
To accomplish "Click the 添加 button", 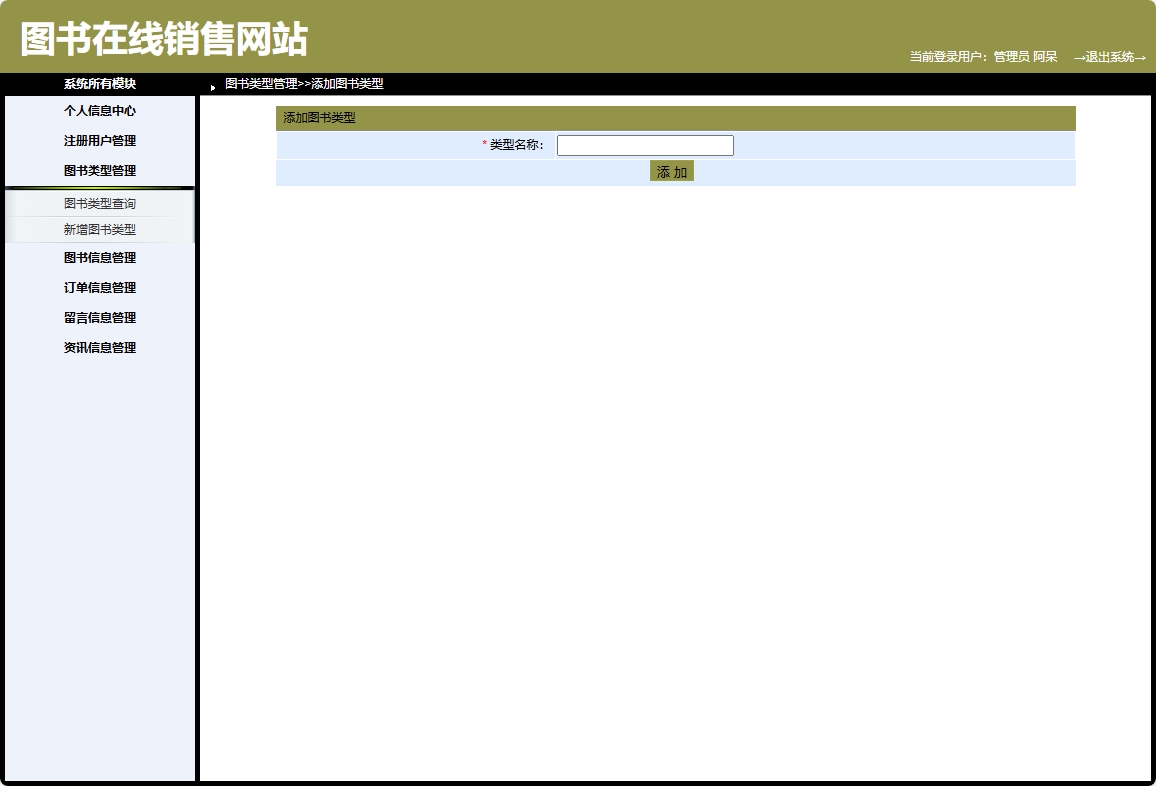I will pyautogui.click(x=671, y=171).
